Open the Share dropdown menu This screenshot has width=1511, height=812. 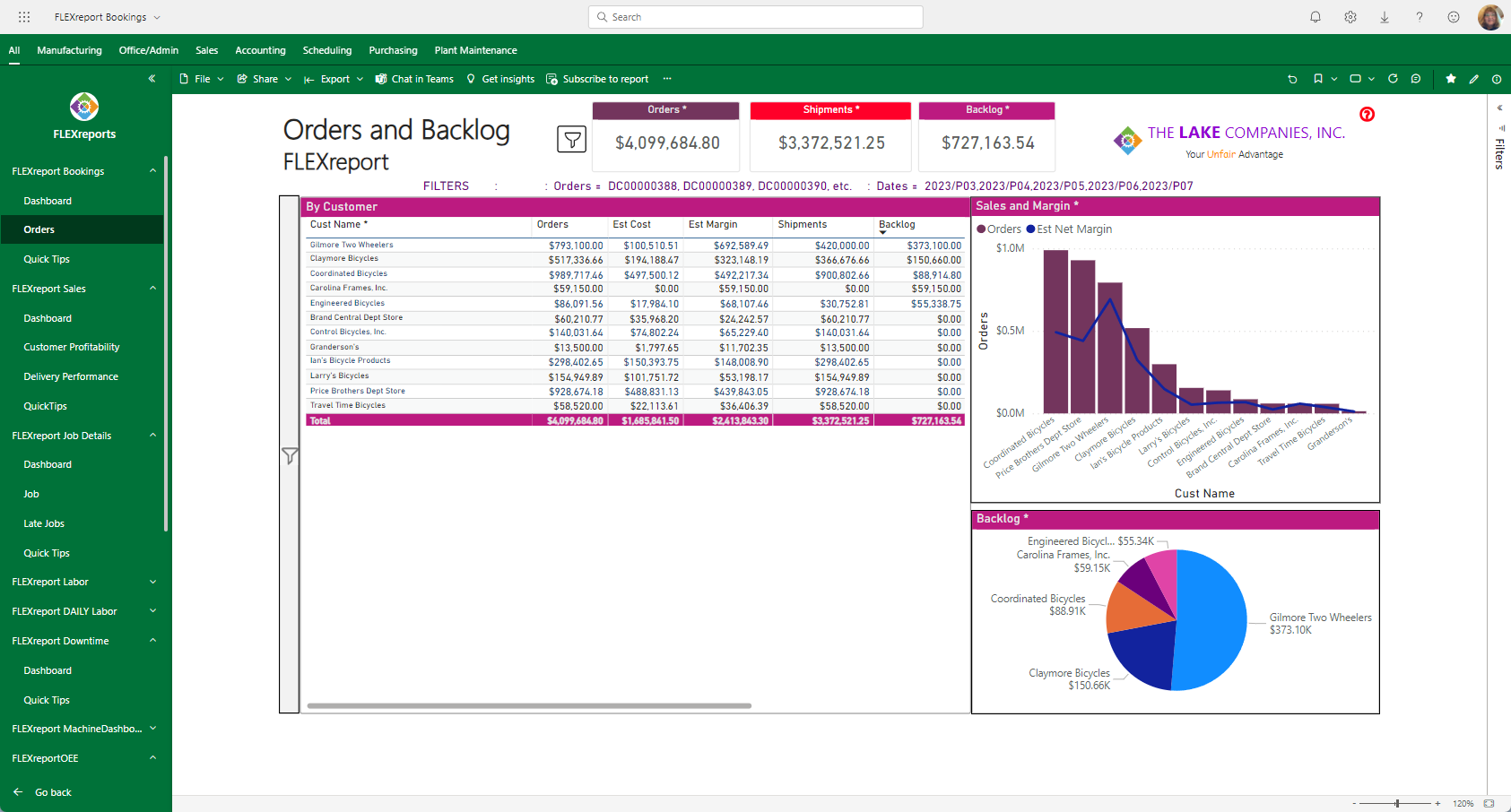tap(265, 79)
